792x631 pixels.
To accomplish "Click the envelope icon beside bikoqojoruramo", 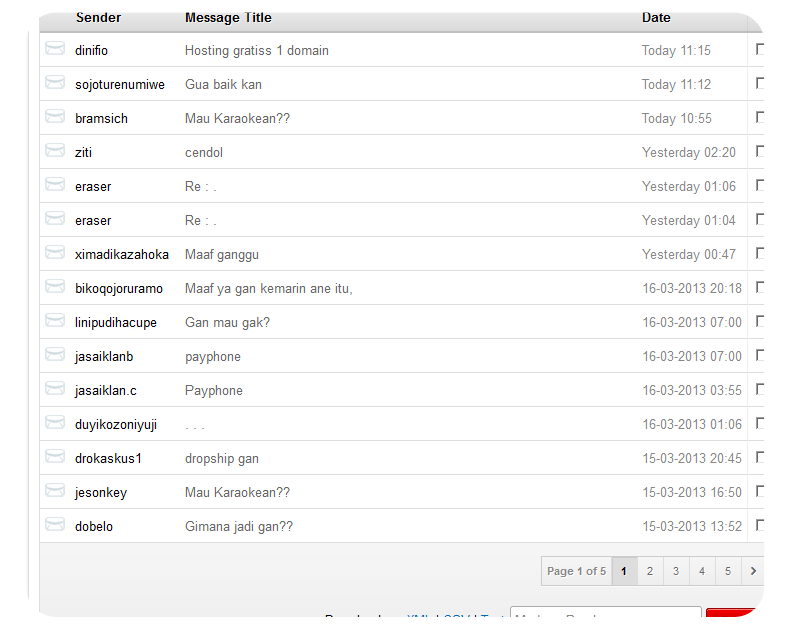I will click(55, 286).
